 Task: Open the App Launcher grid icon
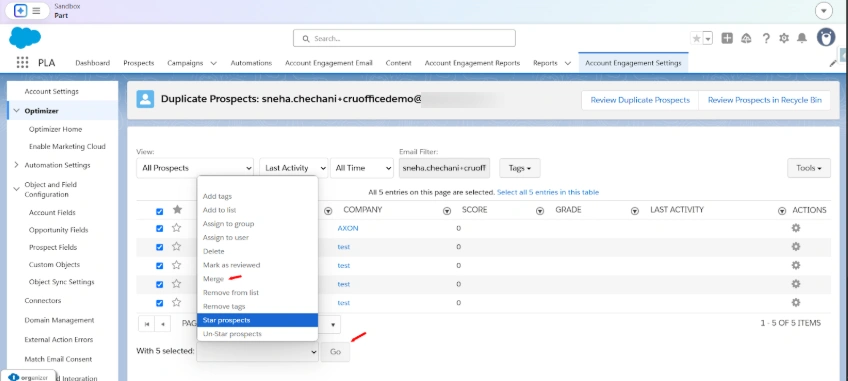tap(22, 63)
